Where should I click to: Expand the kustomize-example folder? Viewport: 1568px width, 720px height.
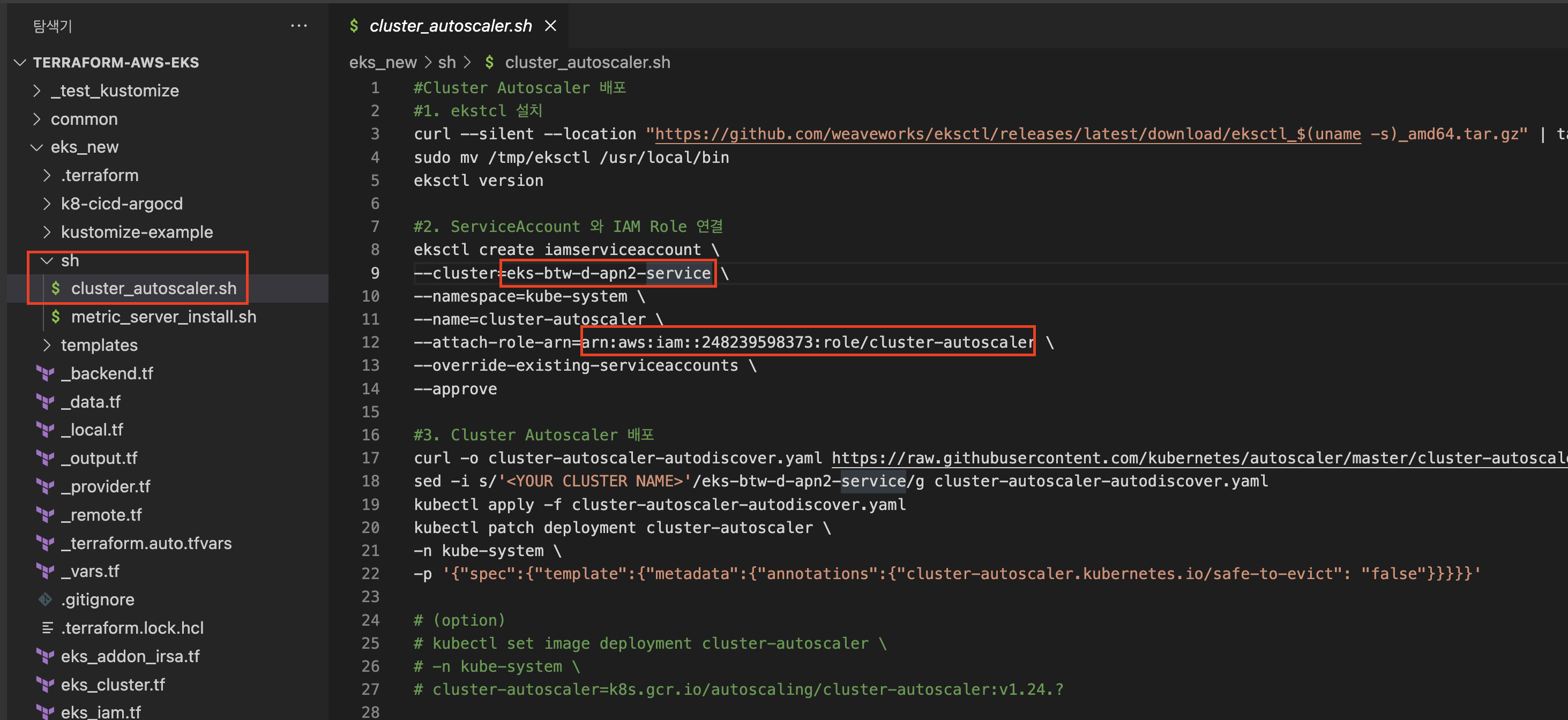click(x=47, y=232)
